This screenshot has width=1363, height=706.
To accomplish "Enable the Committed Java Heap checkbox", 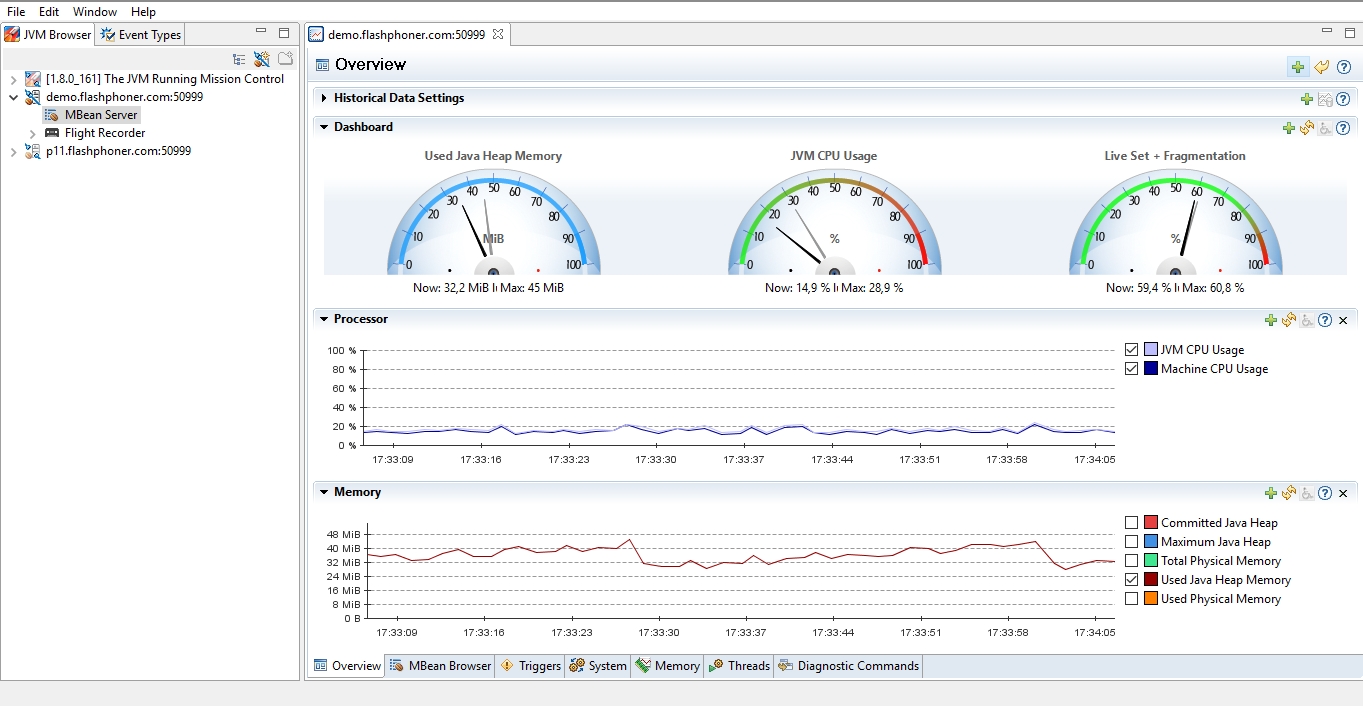I will coord(1131,523).
